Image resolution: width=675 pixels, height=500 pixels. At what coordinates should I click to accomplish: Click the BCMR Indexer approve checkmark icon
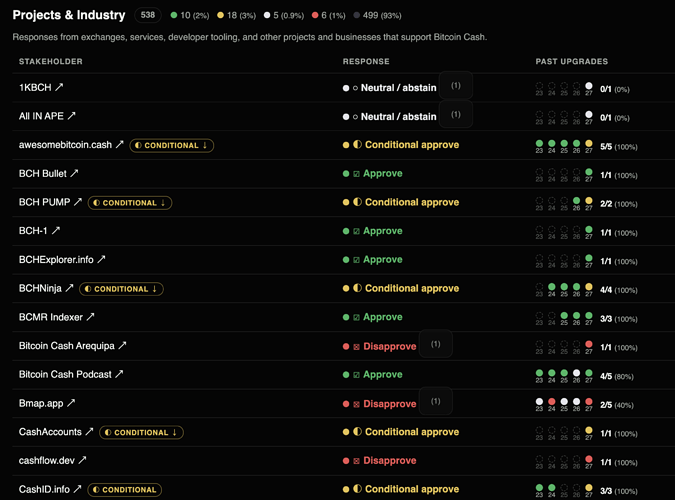coord(356,317)
